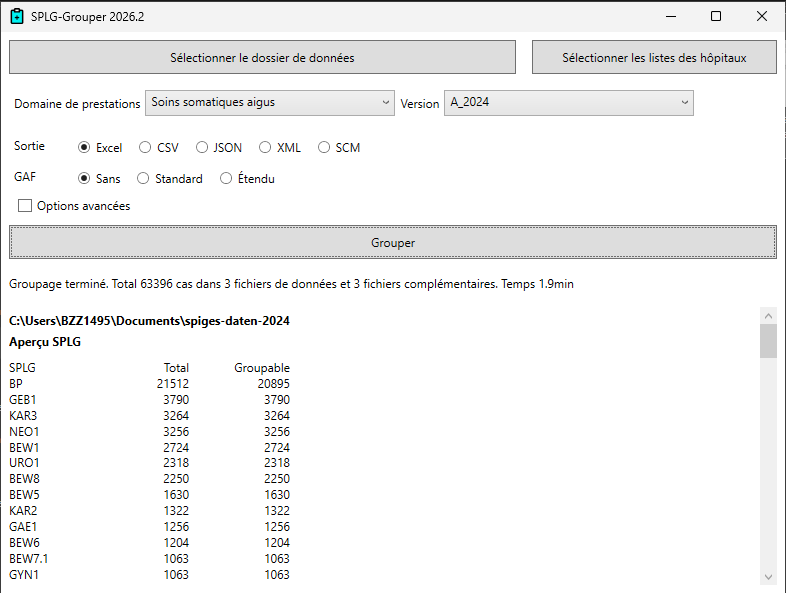Click groupable value 20895
The height and width of the screenshot is (593, 786).
274,384
